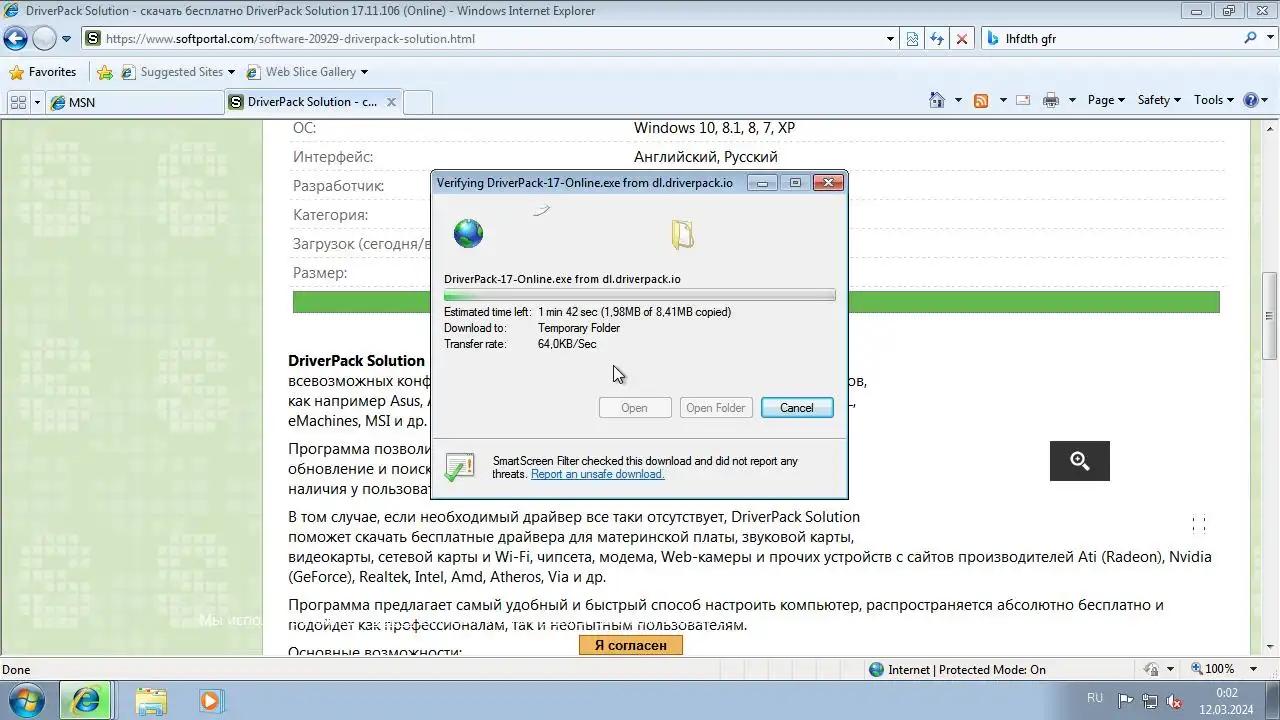The image size is (1280, 720).
Task: Click the RU language indicator
Action: [1095, 698]
